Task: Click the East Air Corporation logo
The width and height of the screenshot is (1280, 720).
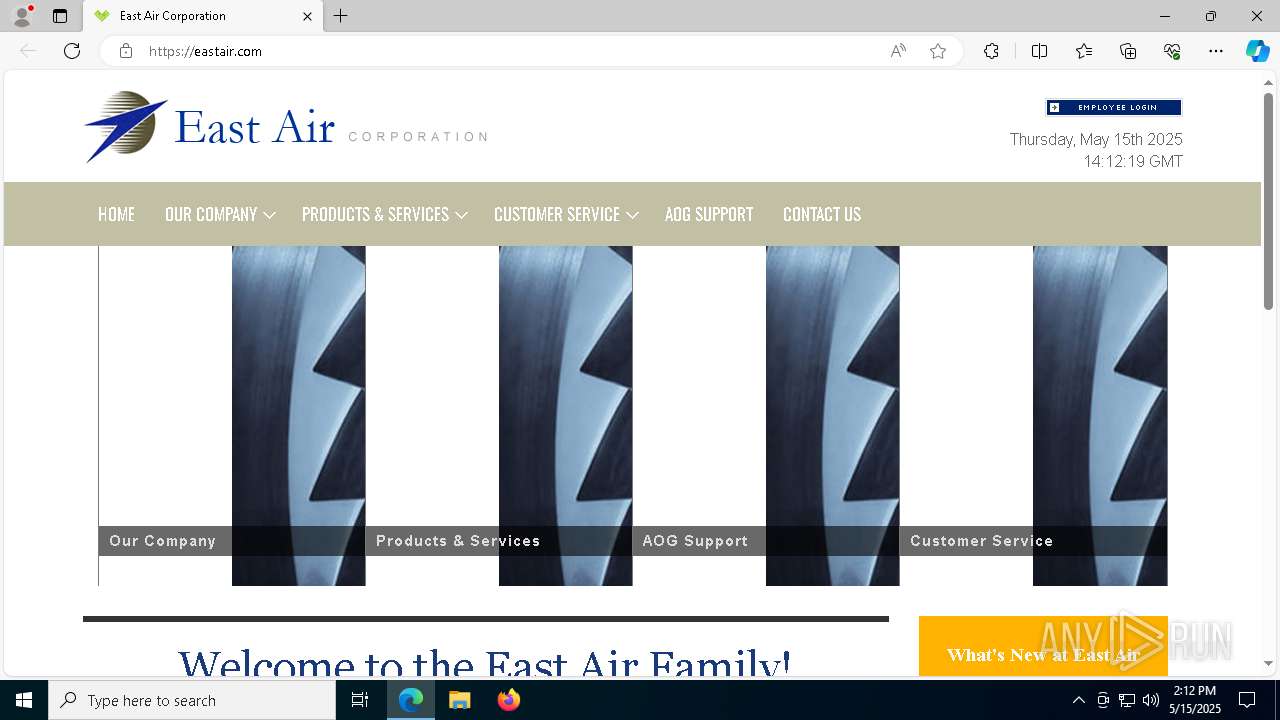Action: (285, 127)
